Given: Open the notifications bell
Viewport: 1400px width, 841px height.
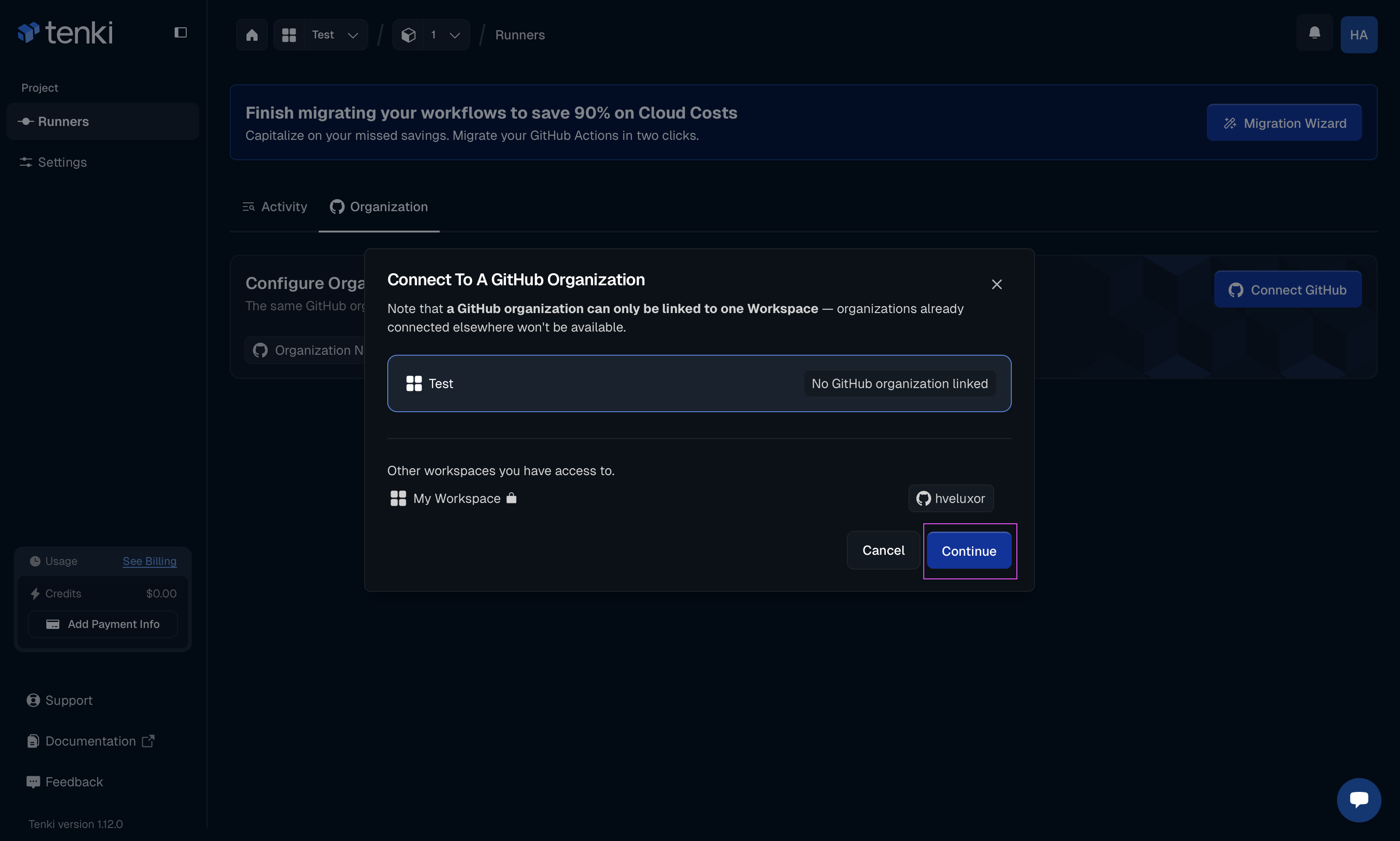Looking at the screenshot, I should tap(1314, 33).
